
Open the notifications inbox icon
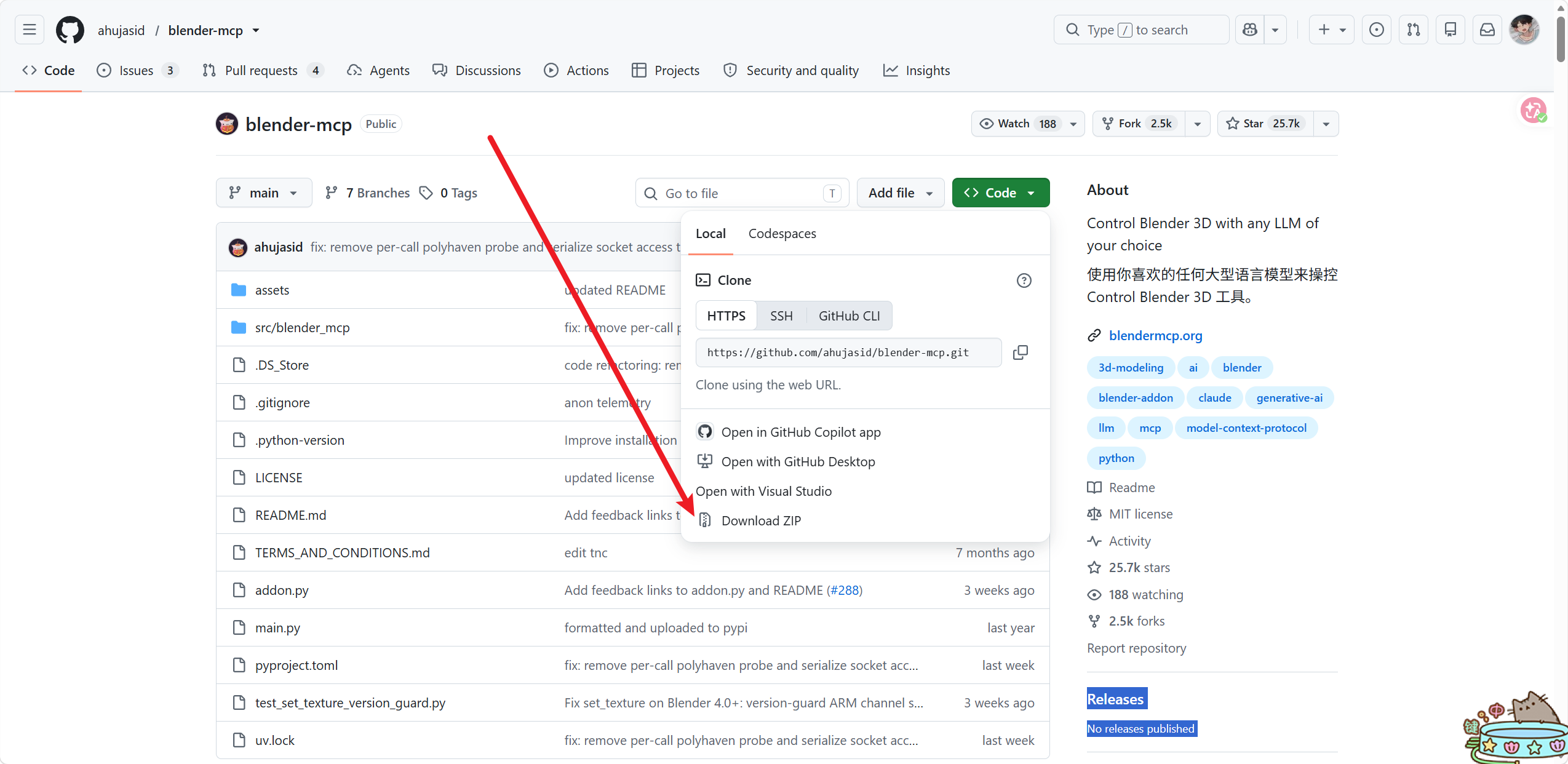click(x=1487, y=30)
